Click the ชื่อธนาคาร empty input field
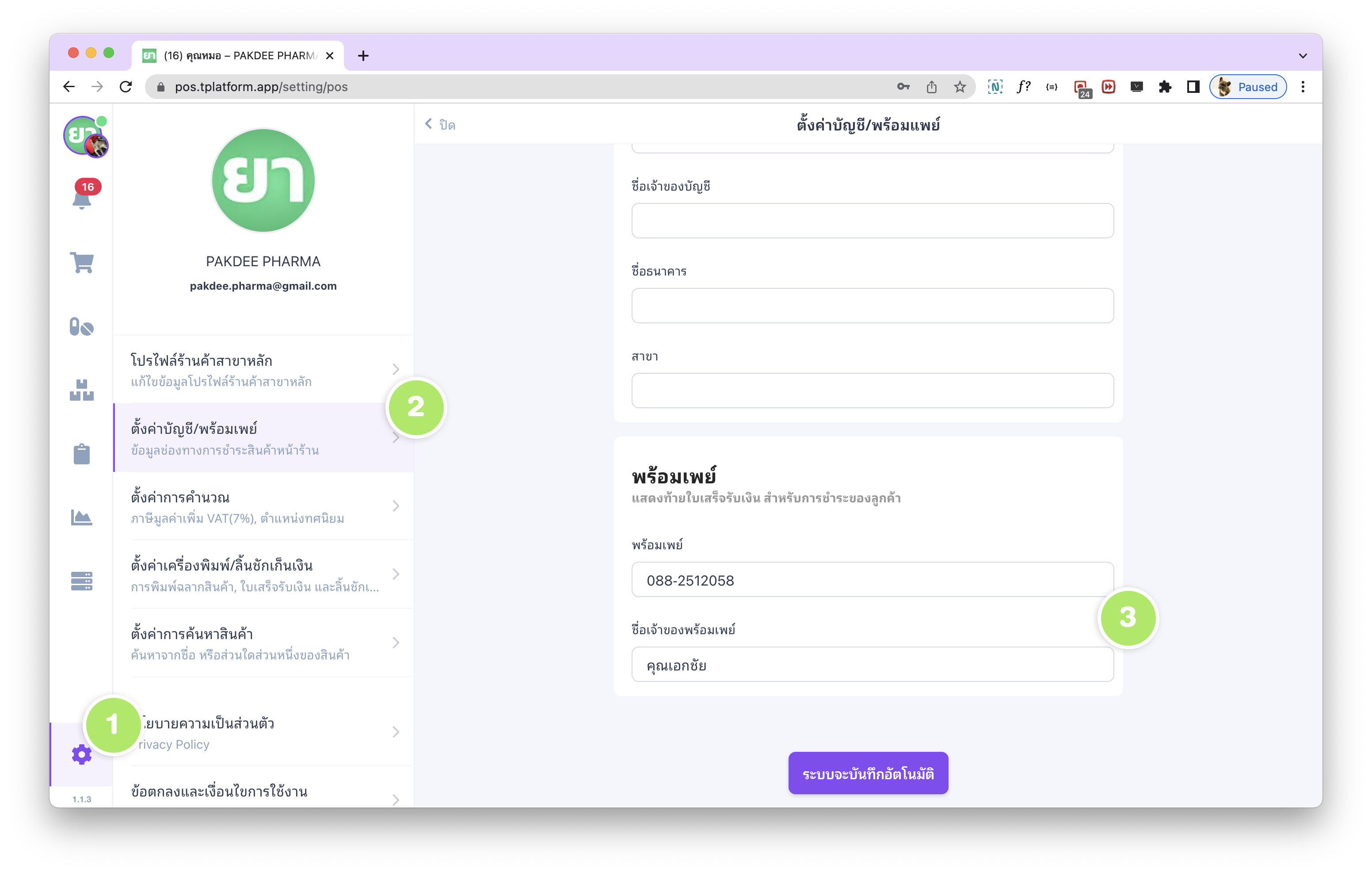Image resolution: width=1372 pixels, height=873 pixels. pyautogui.click(x=873, y=306)
